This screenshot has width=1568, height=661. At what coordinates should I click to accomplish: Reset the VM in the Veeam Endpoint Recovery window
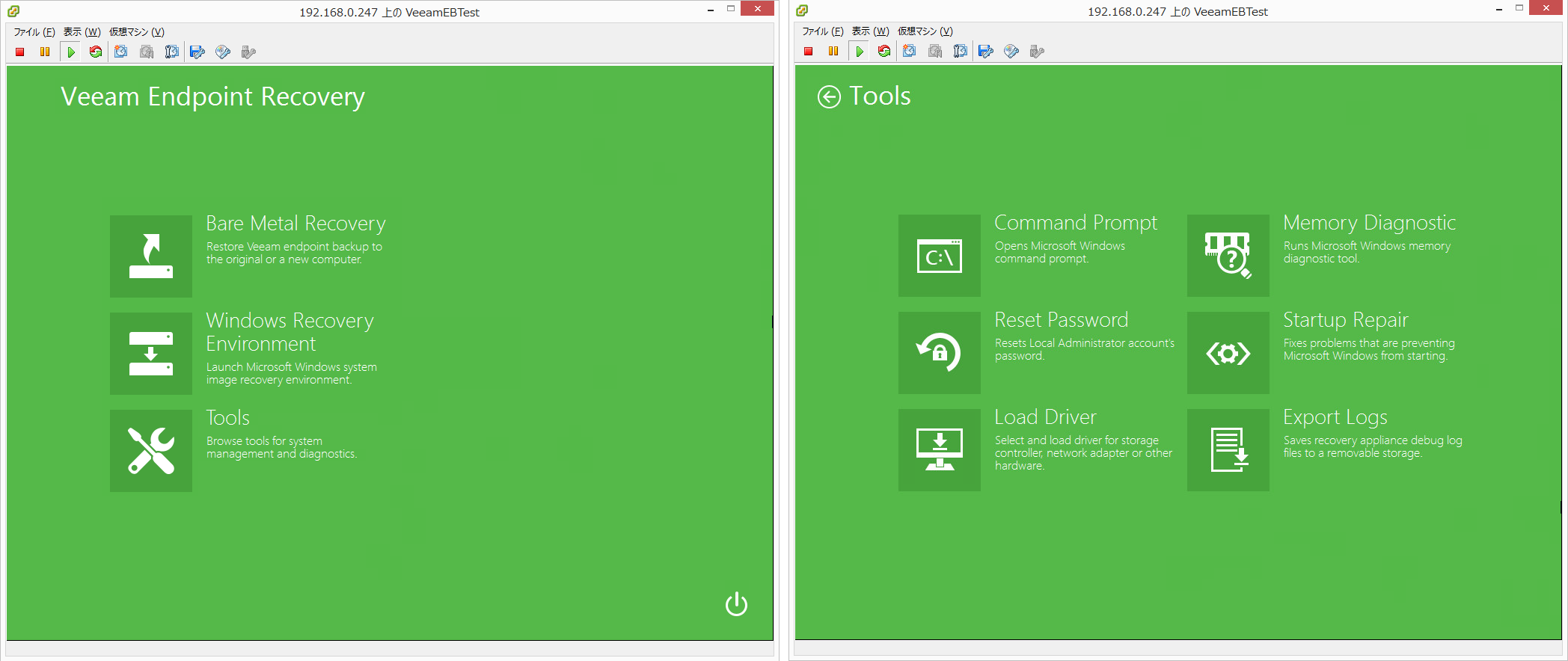point(96,52)
